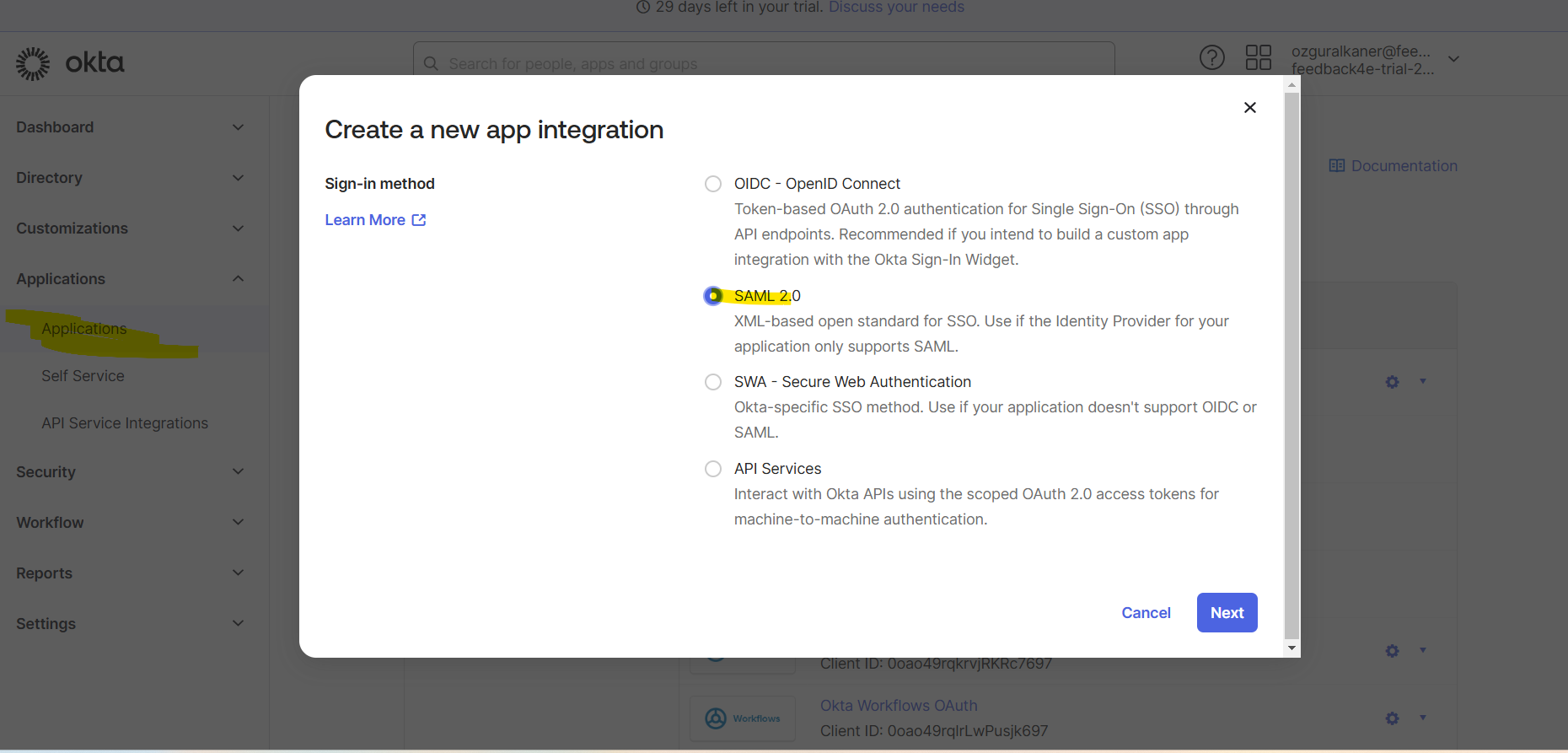The height and width of the screenshot is (753, 1568).
Task: Open the help question mark icon
Action: click(1211, 58)
